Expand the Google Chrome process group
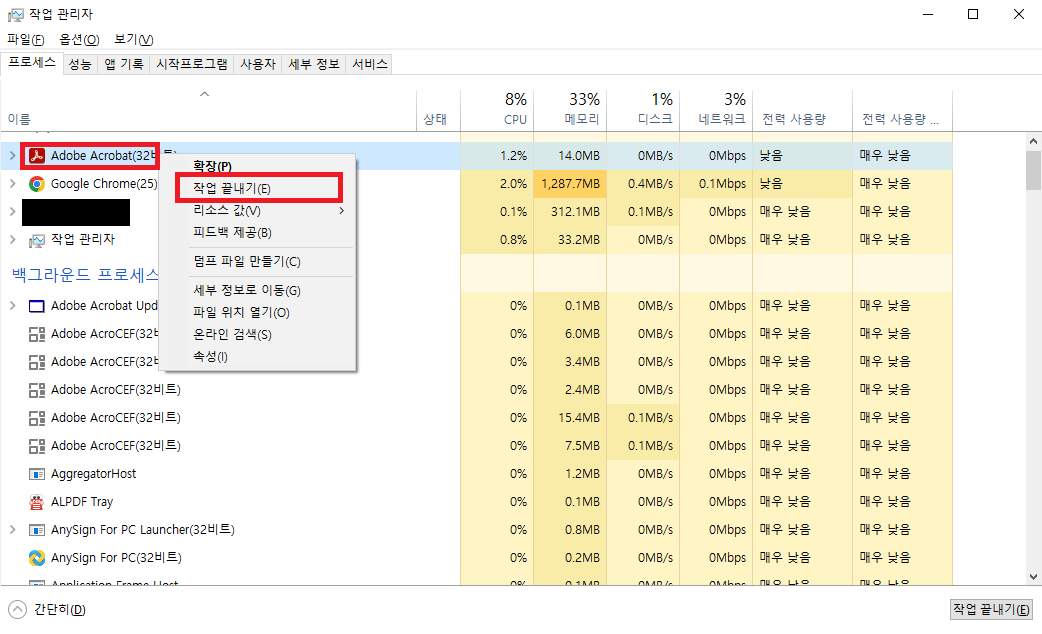Image resolution: width=1042 pixels, height=634 pixels. tap(12, 184)
